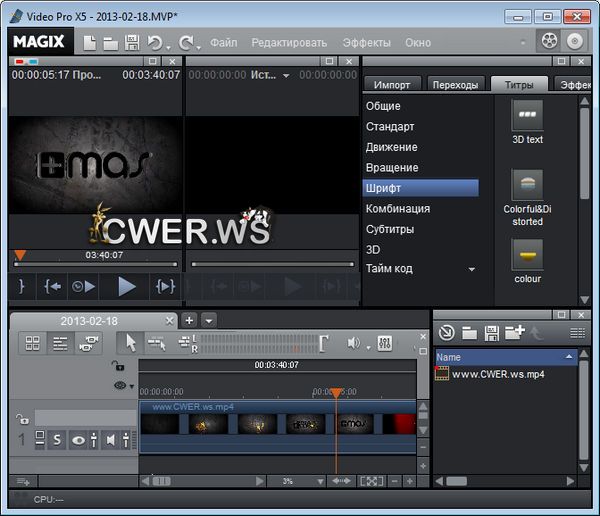
Task: Fit the whole movie to timeline width
Action: [x=341, y=481]
